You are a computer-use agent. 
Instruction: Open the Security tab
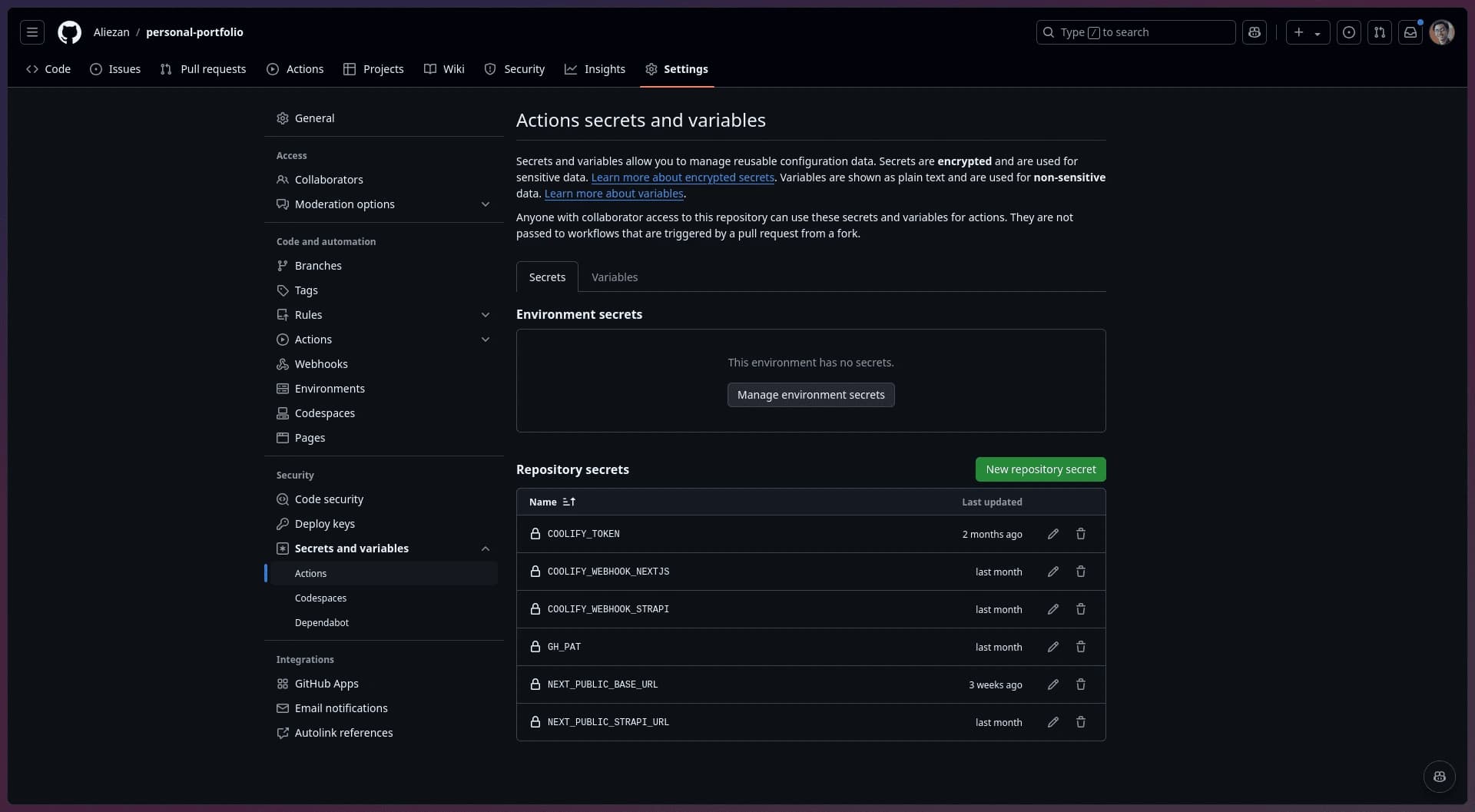pyautogui.click(x=515, y=69)
